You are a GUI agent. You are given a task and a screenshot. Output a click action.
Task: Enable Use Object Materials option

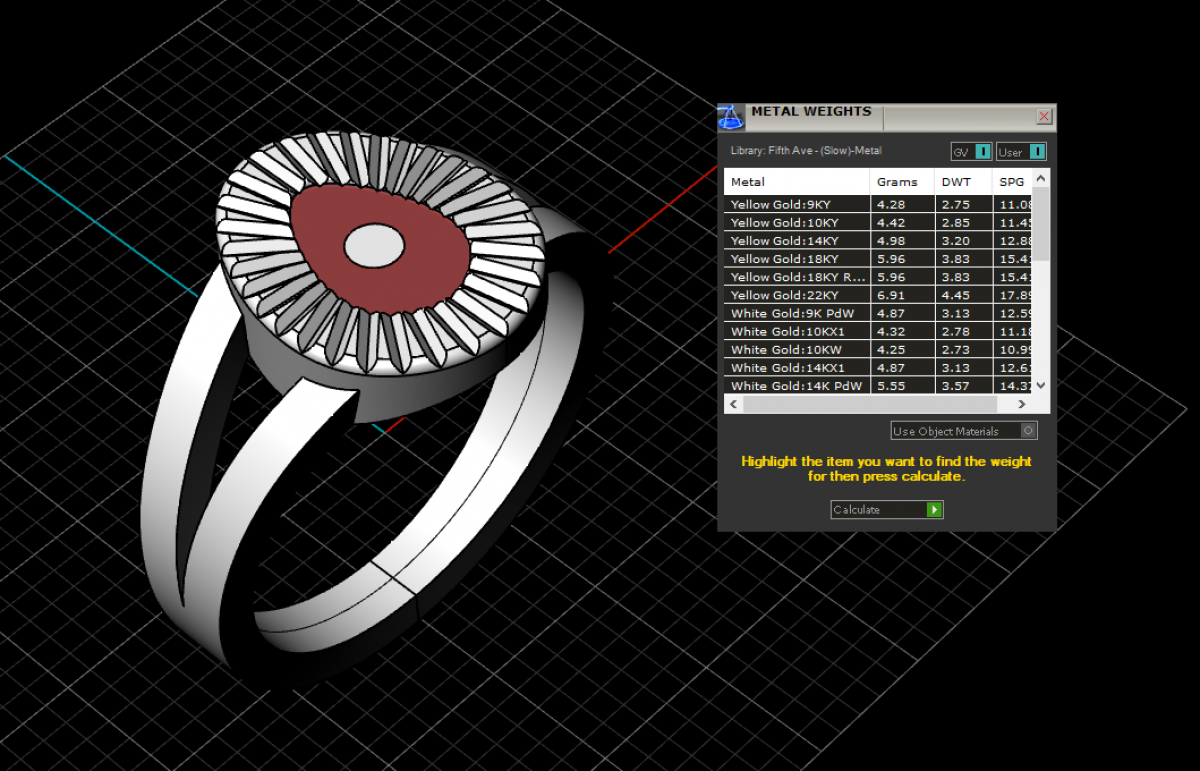pyautogui.click(x=1028, y=431)
